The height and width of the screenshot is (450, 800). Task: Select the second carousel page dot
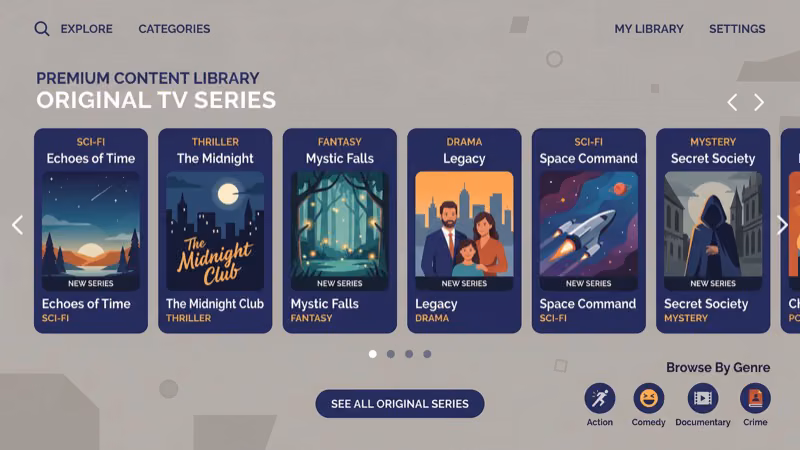[390, 354]
